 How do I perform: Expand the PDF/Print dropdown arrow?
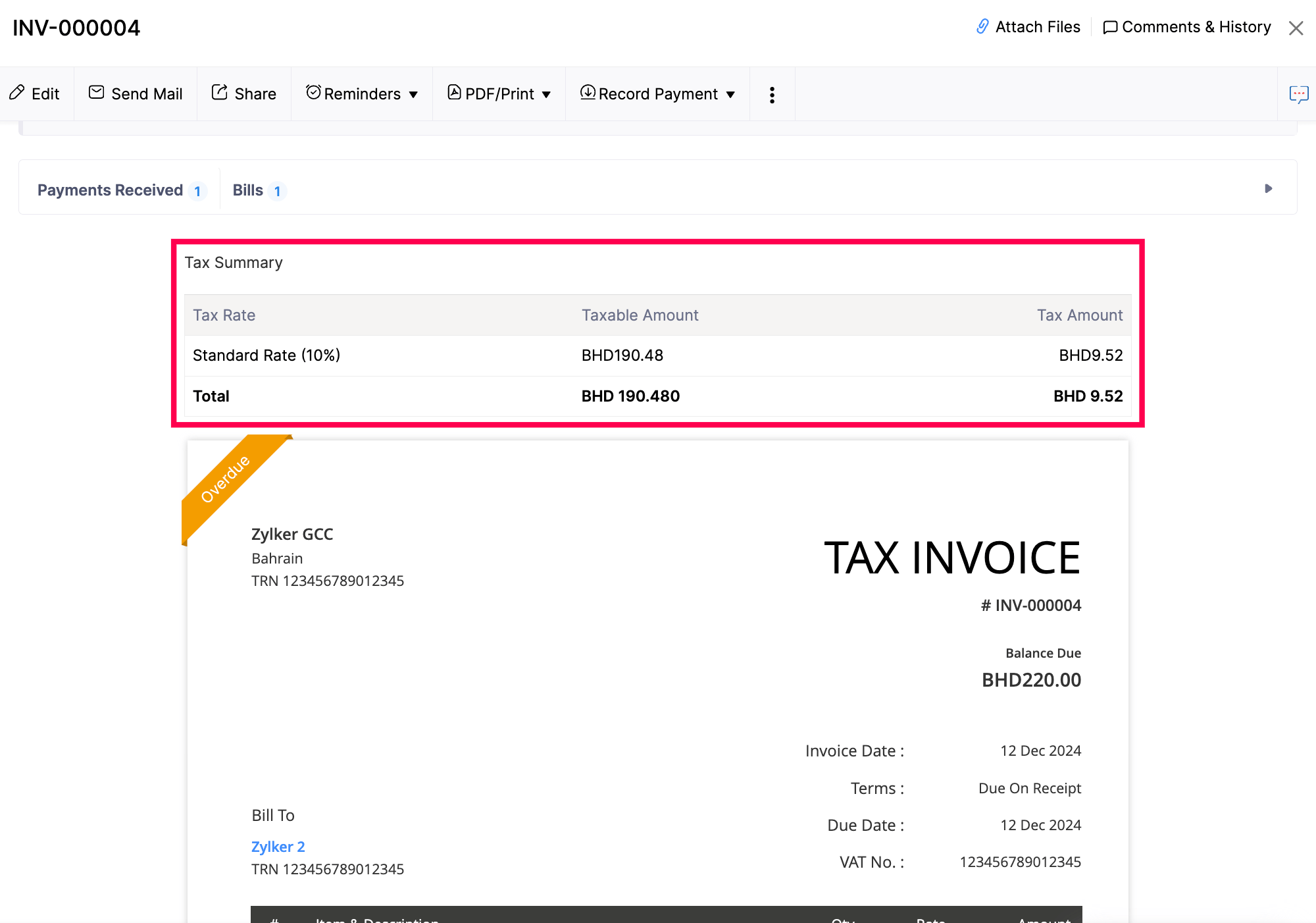(547, 94)
